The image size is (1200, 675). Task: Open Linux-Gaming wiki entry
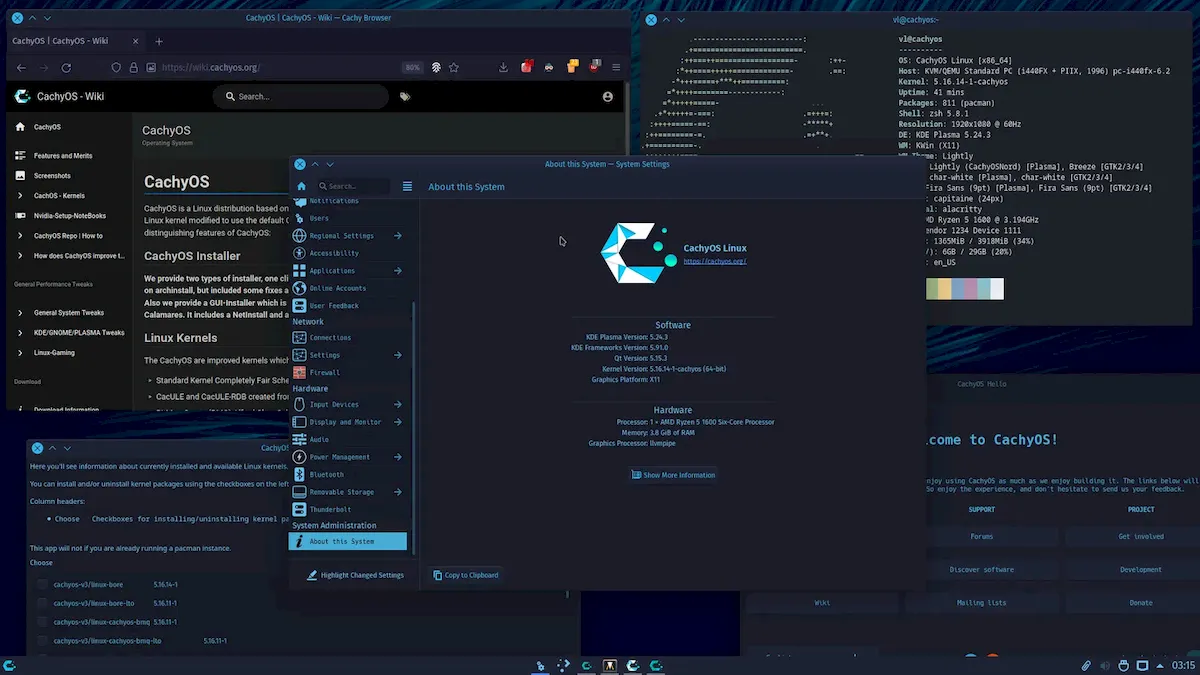coord(54,353)
